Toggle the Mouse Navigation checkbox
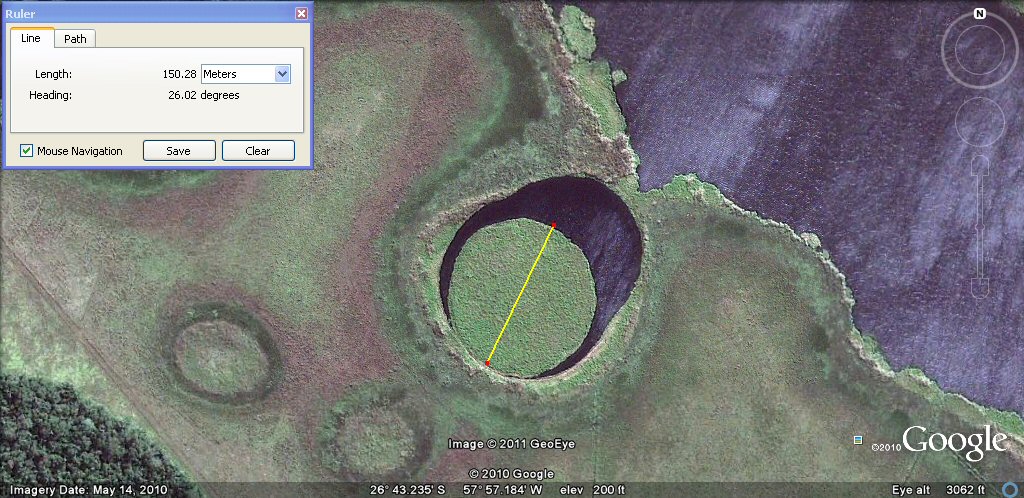Viewport: 1024px width, 498px height. pos(27,151)
